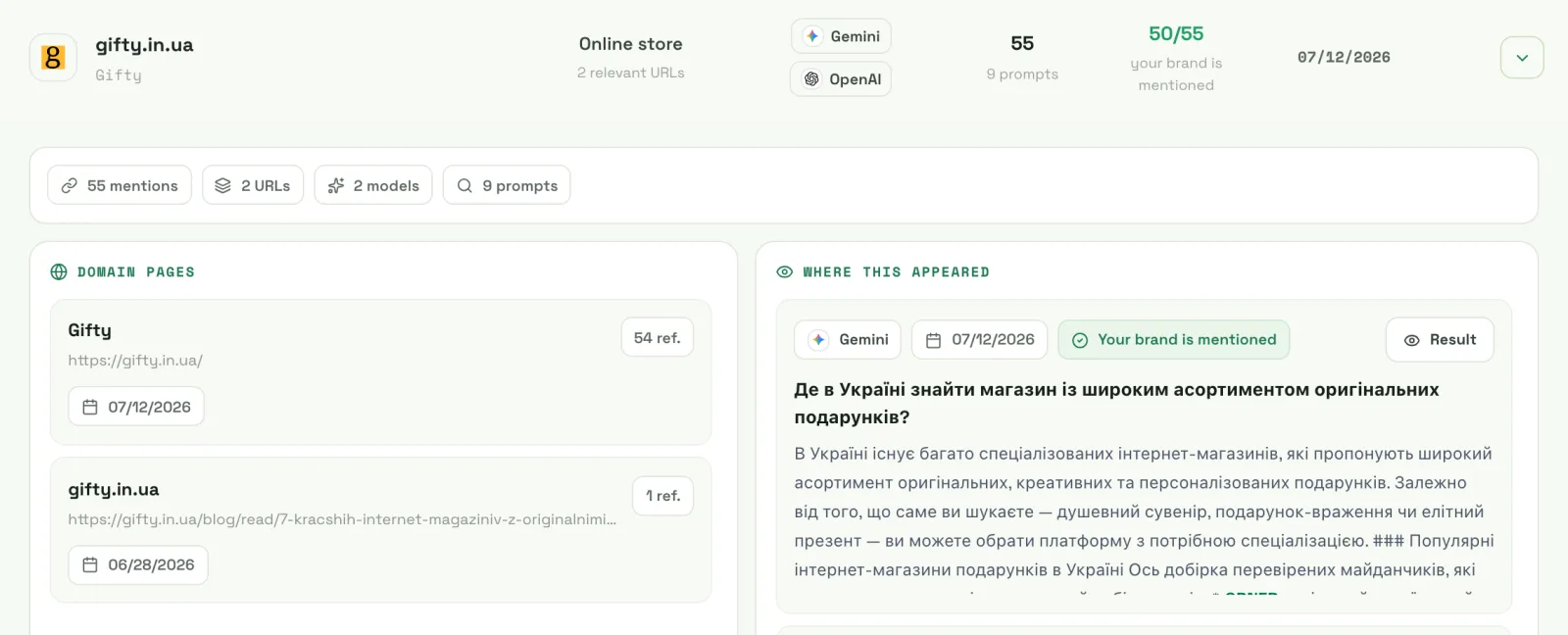Click the Gemini chip in appearance card
1568x635 pixels.
click(849, 339)
